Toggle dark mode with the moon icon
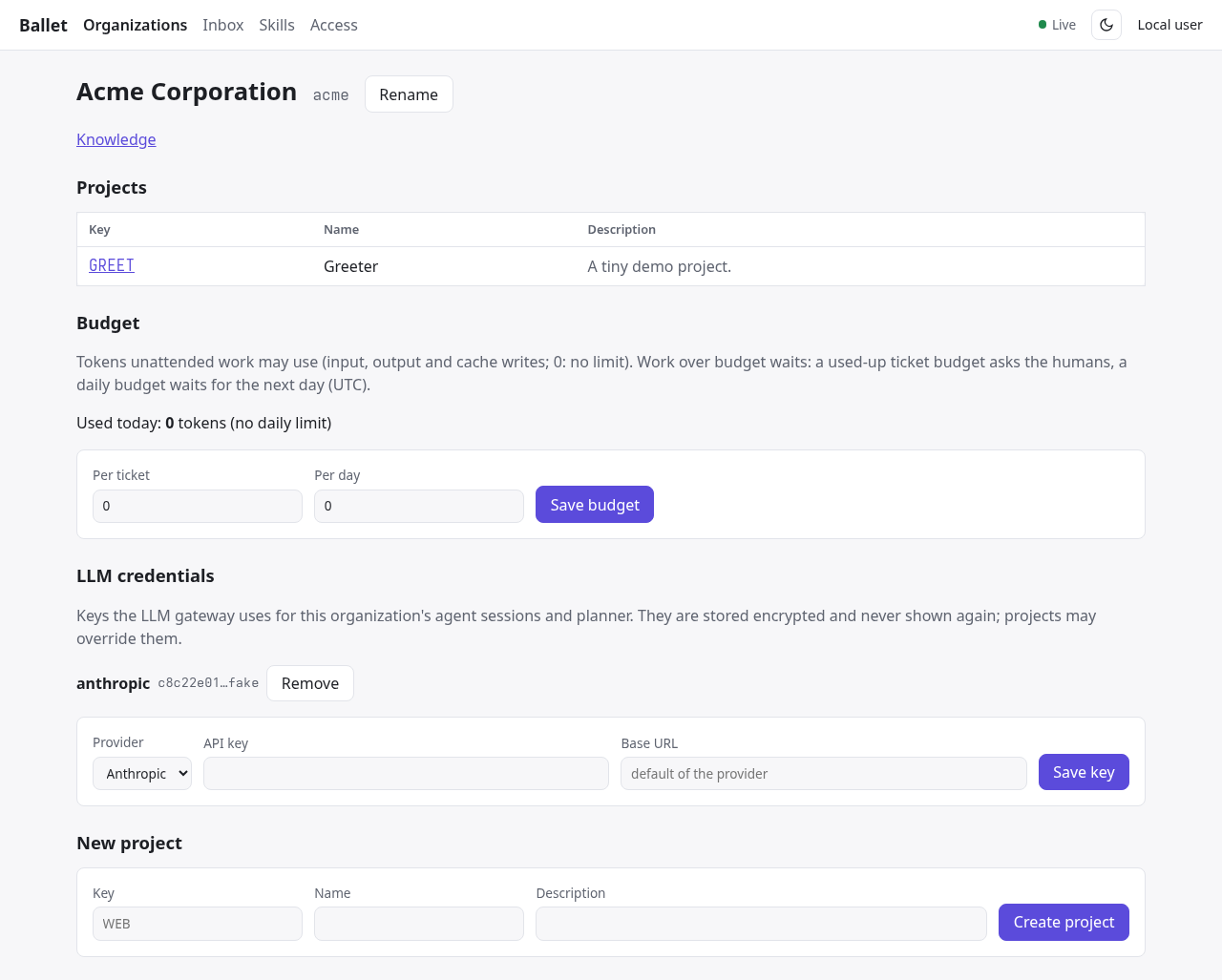This screenshot has width=1222, height=980. click(1106, 25)
